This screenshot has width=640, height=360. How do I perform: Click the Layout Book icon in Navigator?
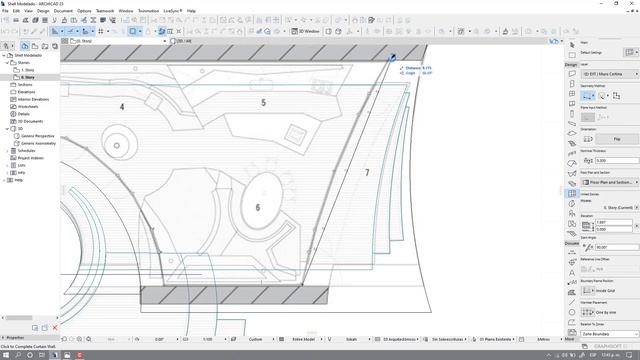[x=45, y=46]
